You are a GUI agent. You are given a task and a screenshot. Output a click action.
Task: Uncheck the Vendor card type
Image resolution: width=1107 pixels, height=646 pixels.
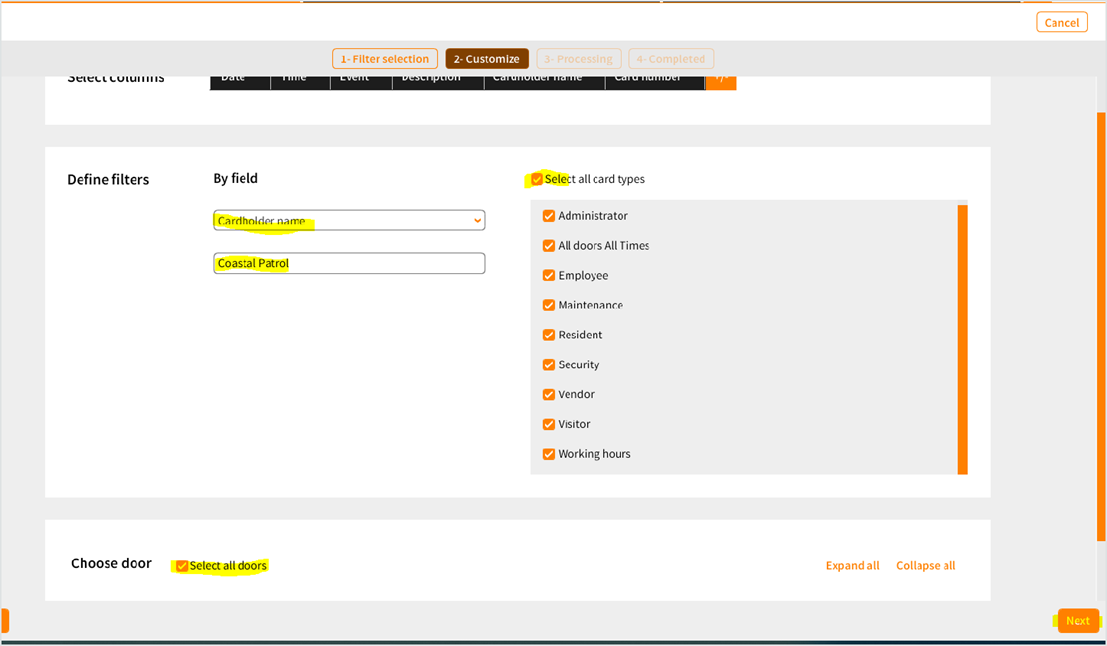[549, 395]
